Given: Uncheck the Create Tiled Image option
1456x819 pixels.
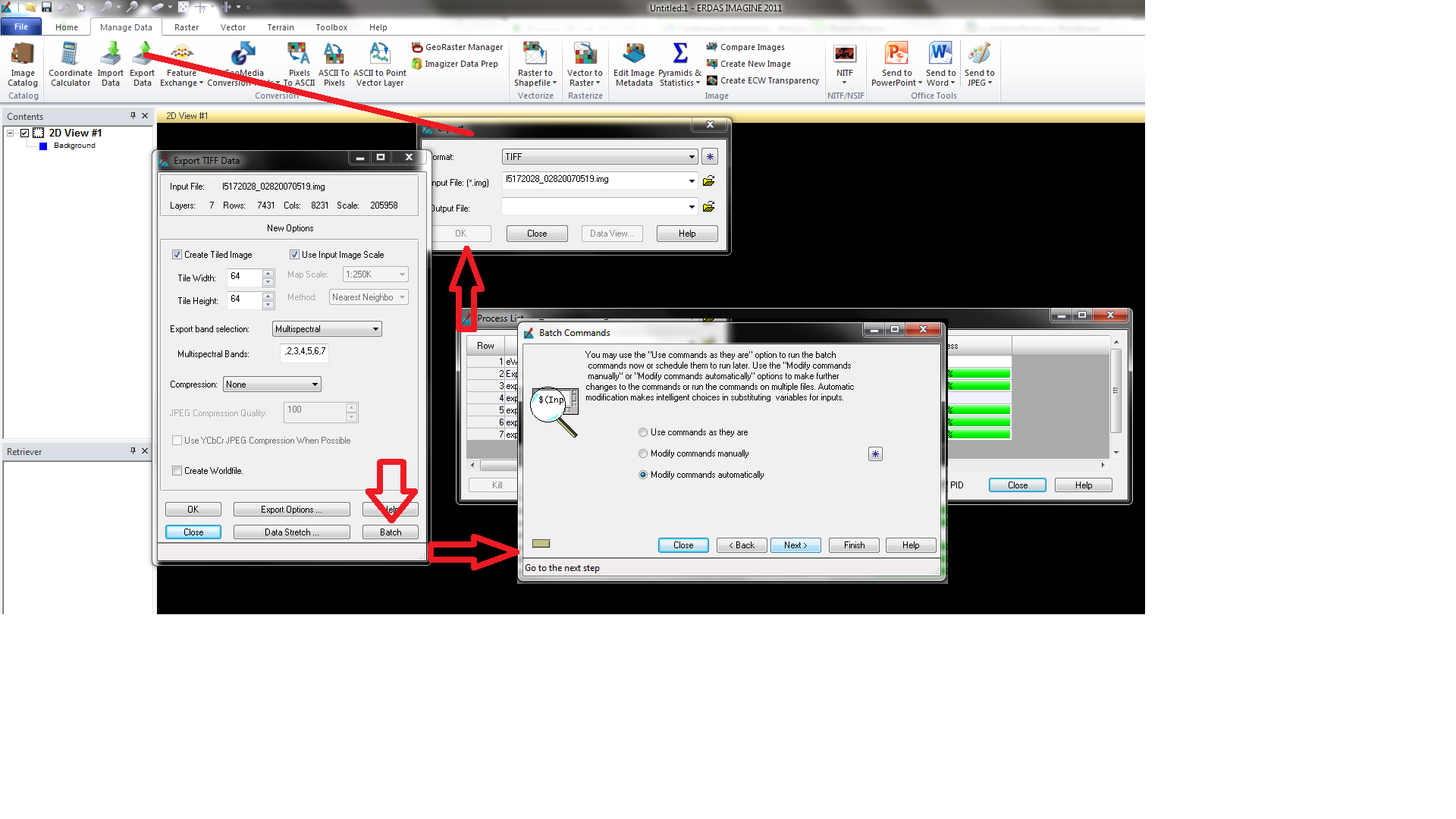Looking at the screenshot, I should [x=177, y=254].
